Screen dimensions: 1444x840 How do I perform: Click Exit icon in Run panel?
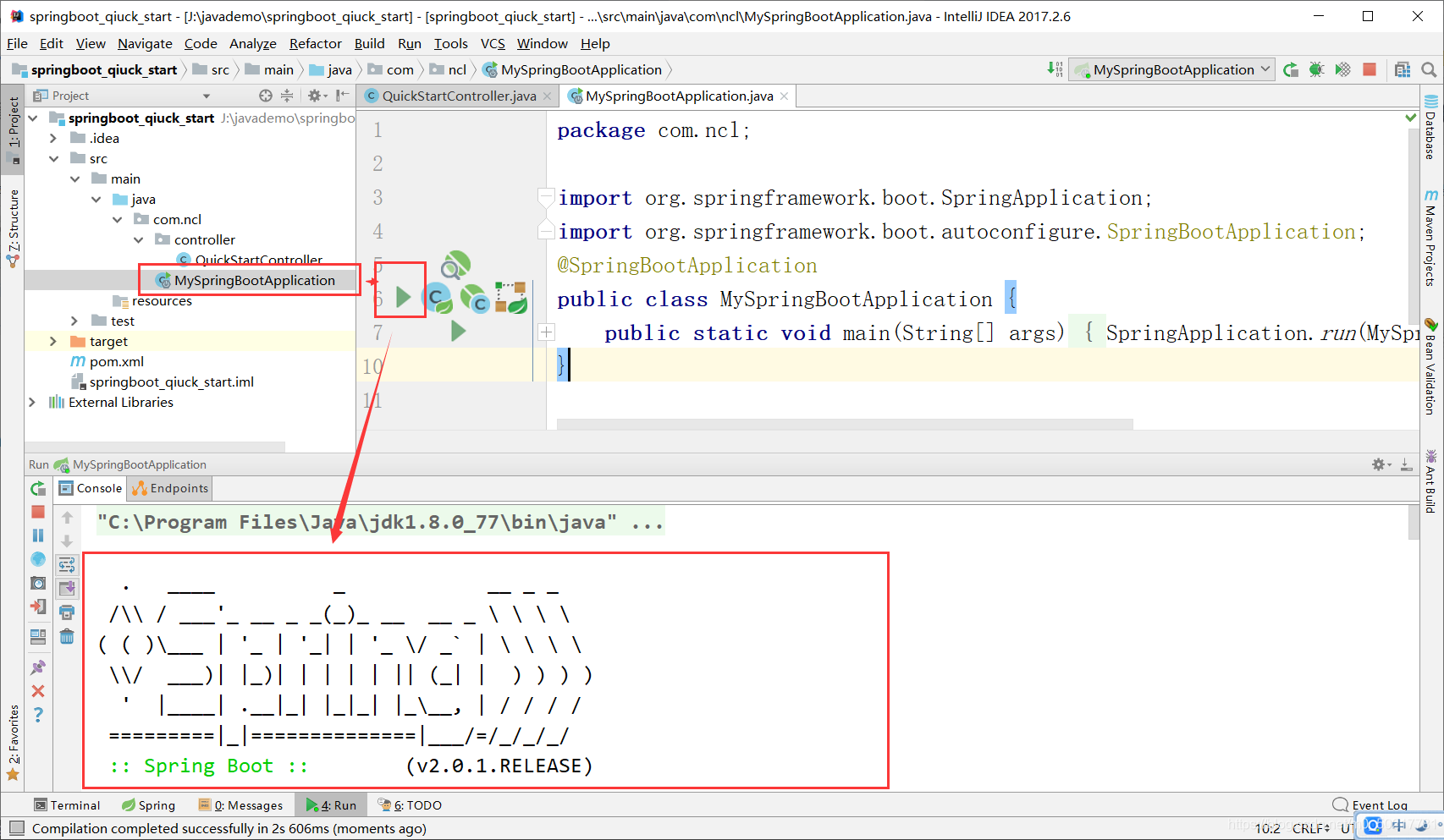tap(38, 607)
